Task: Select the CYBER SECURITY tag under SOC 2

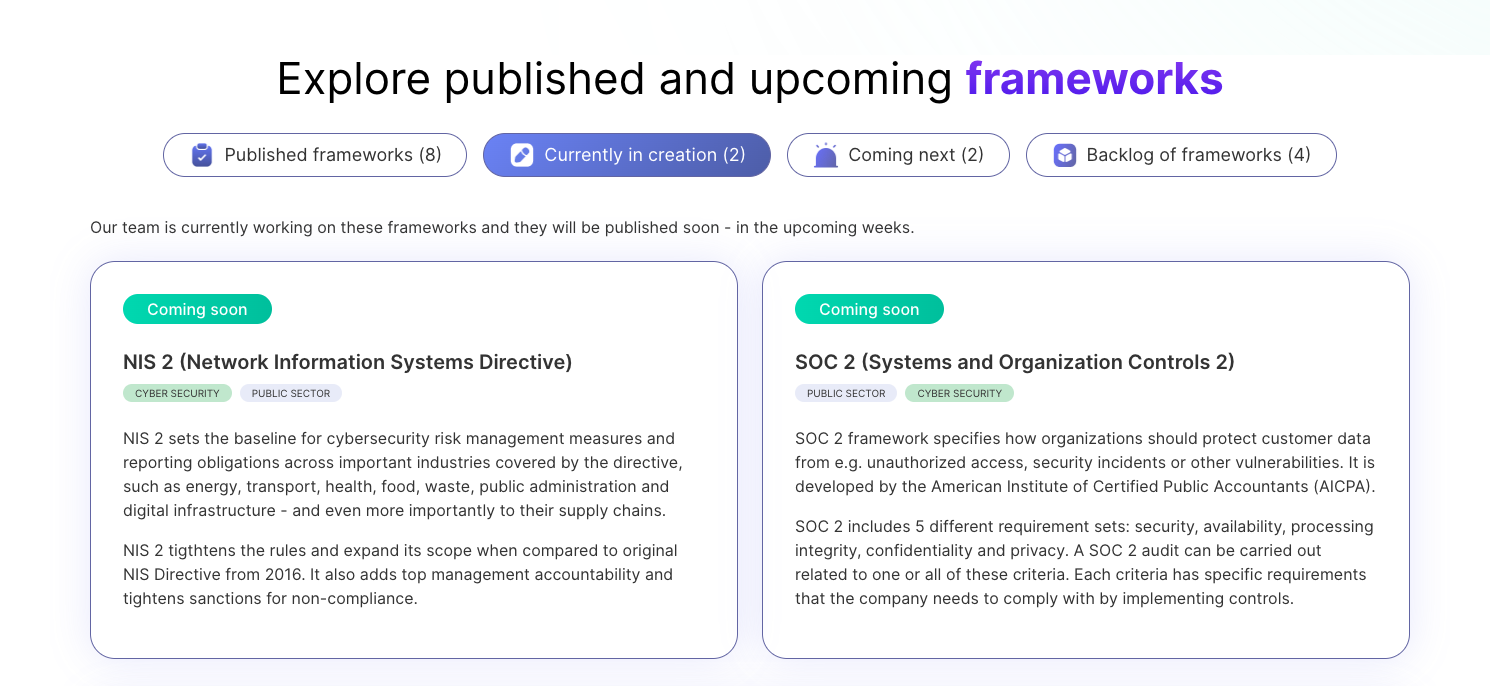Action: (x=959, y=393)
